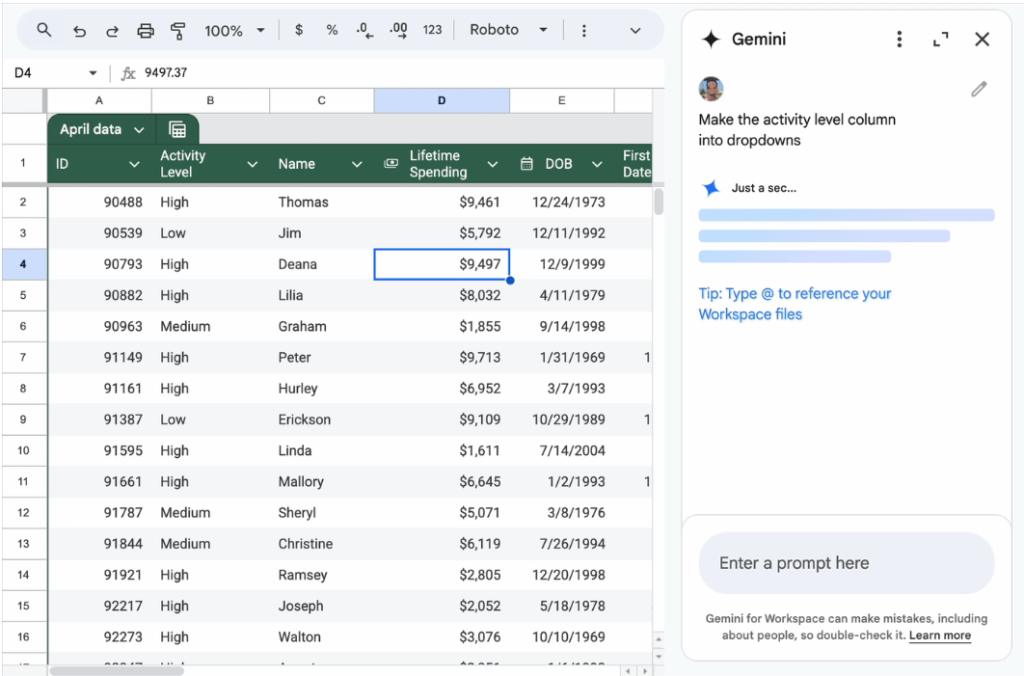
Task: Open the zoom level 100% dropdown
Action: click(234, 30)
